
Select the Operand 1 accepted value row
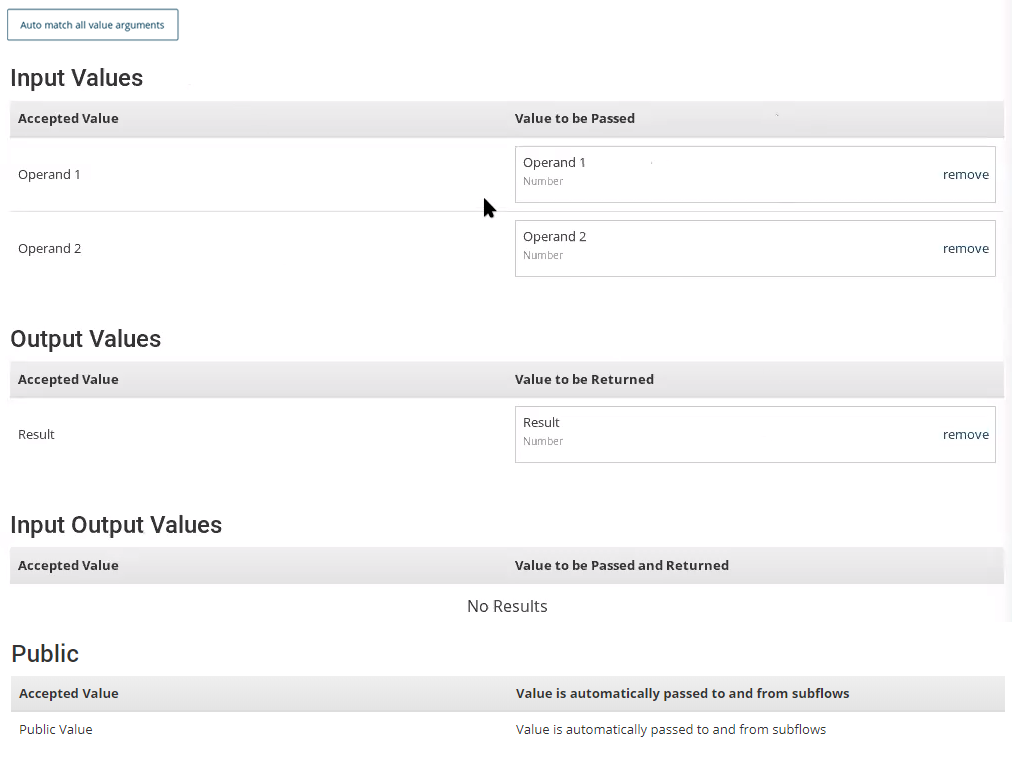point(49,174)
